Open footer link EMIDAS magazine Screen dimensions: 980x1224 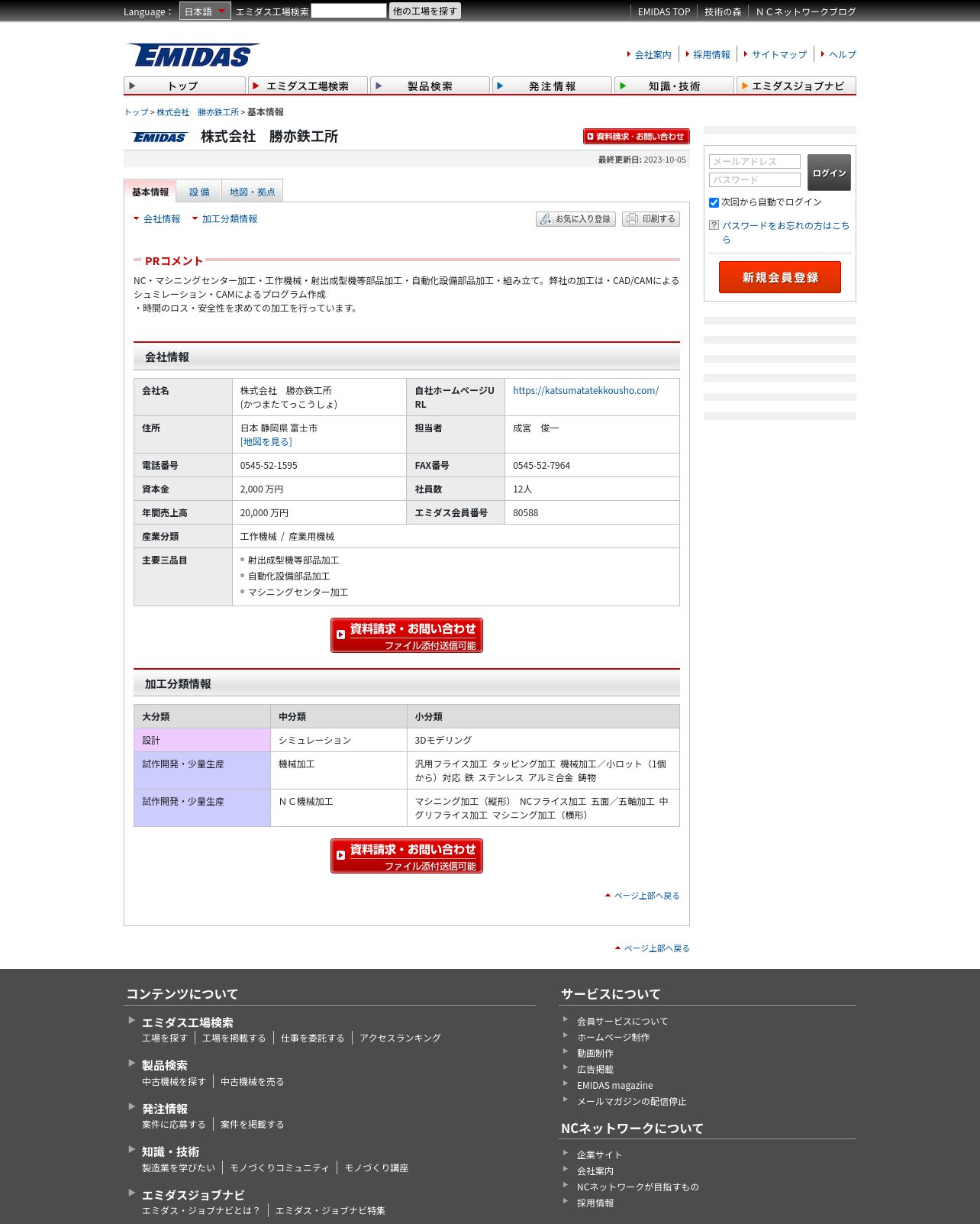pyautogui.click(x=614, y=1085)
